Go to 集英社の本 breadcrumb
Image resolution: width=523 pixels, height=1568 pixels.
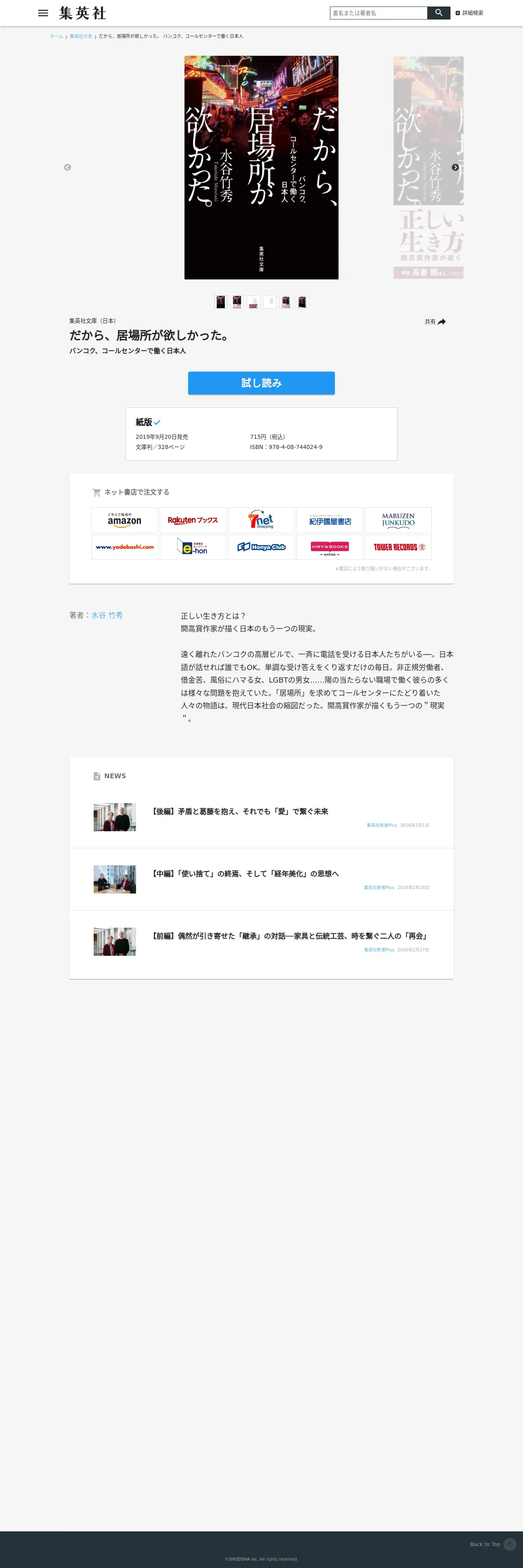pos(81,37)
